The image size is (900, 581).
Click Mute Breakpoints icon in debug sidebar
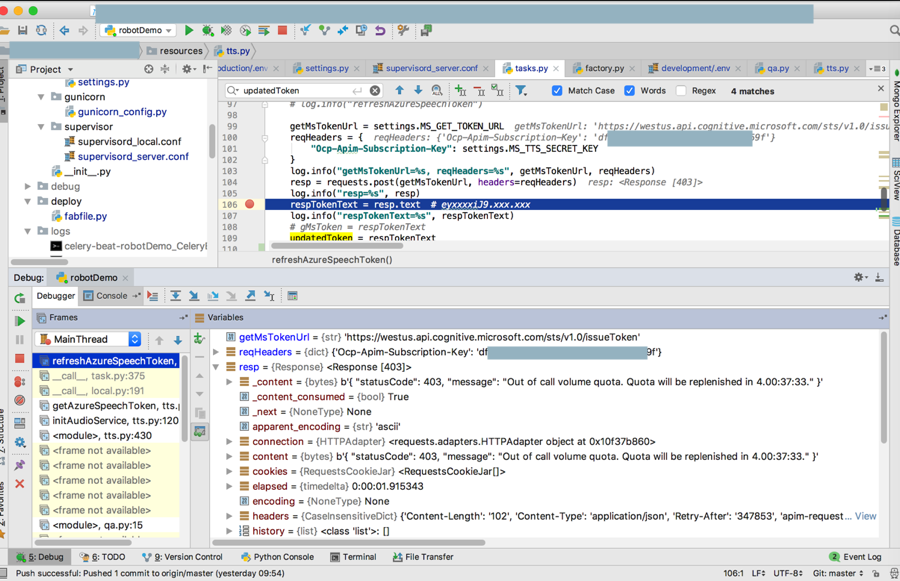(19, 401)
